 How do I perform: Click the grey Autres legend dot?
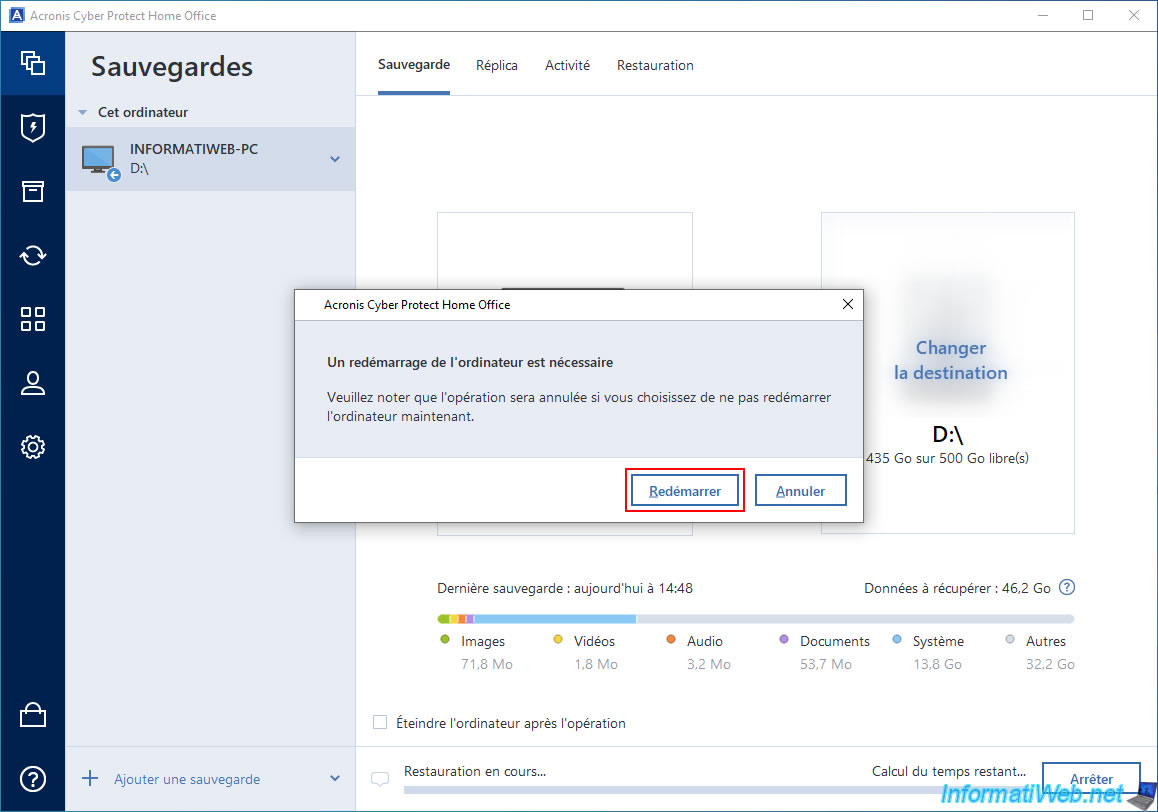click(1010, 639)
